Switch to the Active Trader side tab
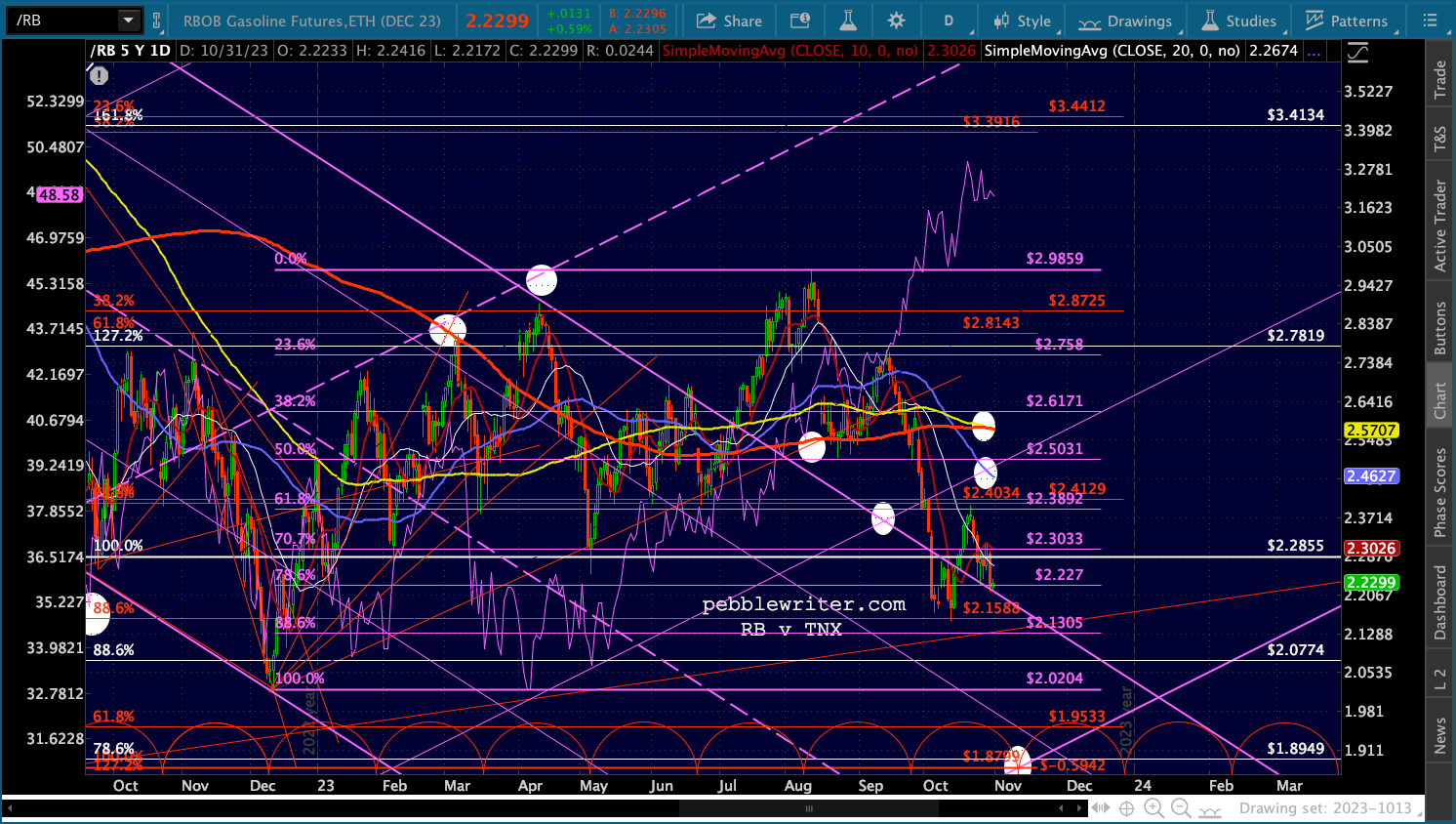The width and height of the screenshot is (1456, 824). point(1439,227)
